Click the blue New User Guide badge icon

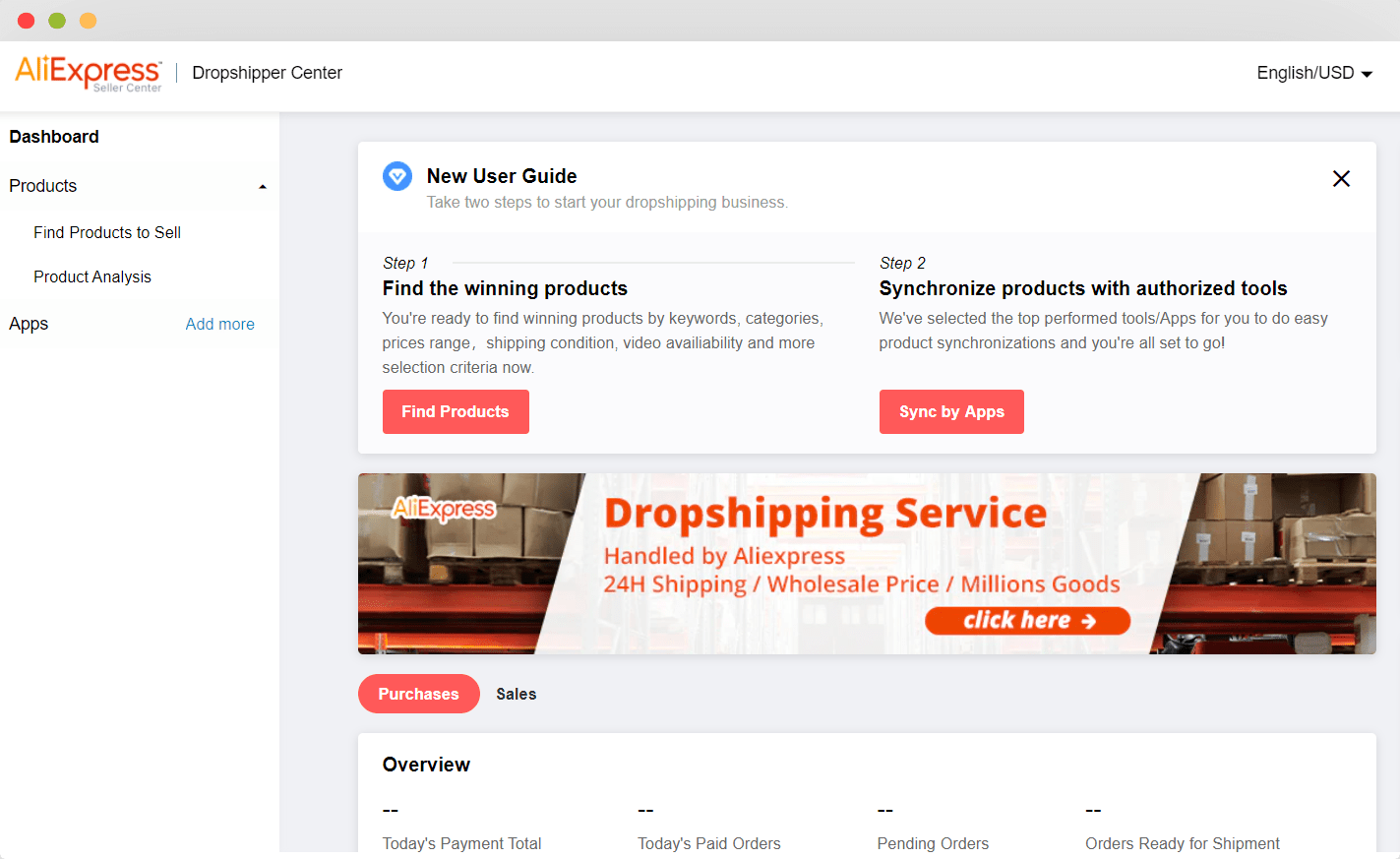pos(397,177)
